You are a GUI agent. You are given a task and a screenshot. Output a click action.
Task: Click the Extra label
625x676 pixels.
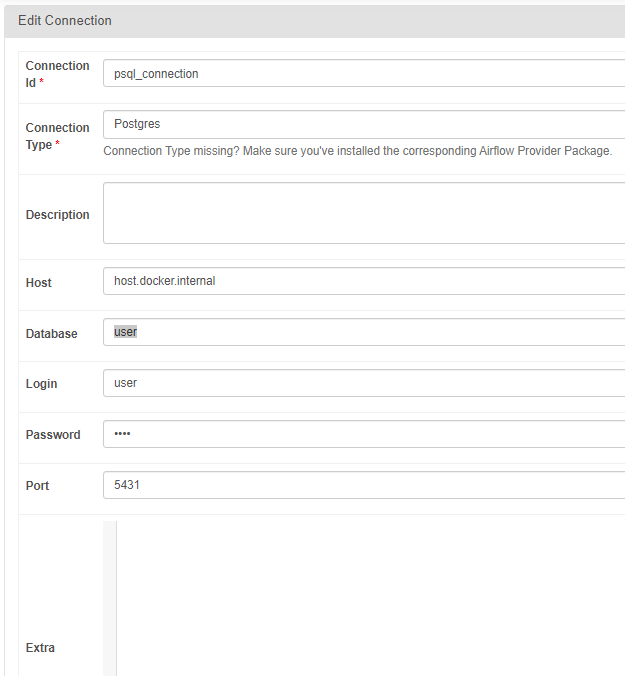(x=40, y=648)
